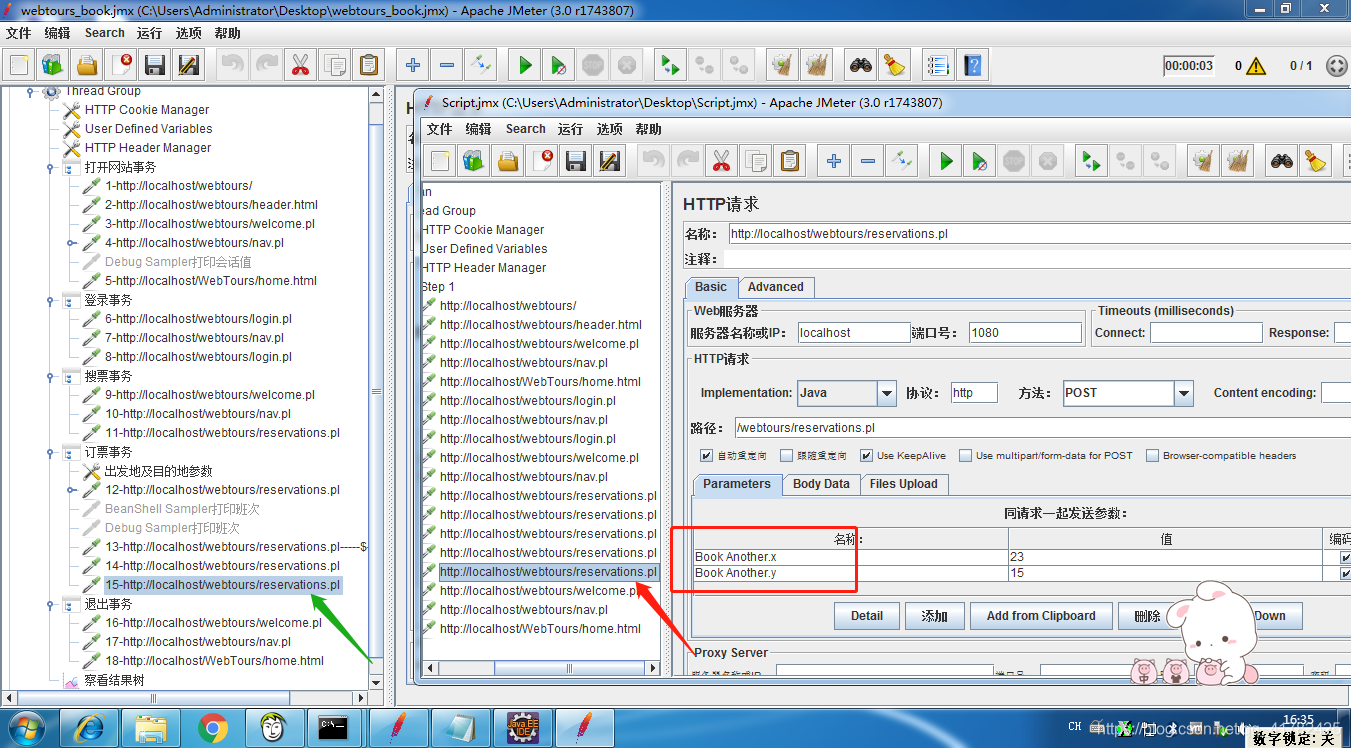Launch Google Chrome from the taskbar
The image size is (1351, 748).
pyautogui.click(x=212, y=728)
